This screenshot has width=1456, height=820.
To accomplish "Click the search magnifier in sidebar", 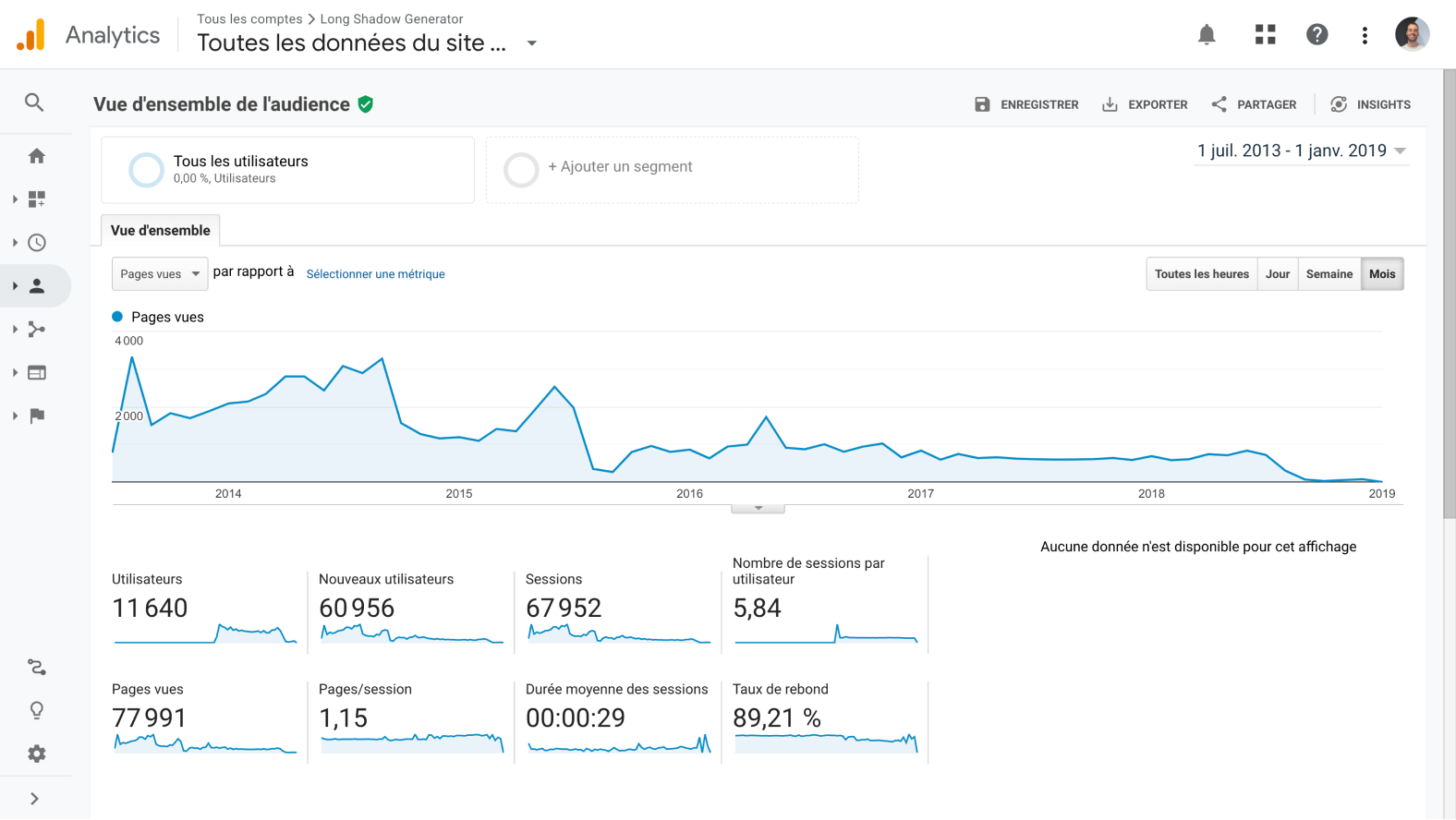I will pyautogui.click(x=34, y=102).
